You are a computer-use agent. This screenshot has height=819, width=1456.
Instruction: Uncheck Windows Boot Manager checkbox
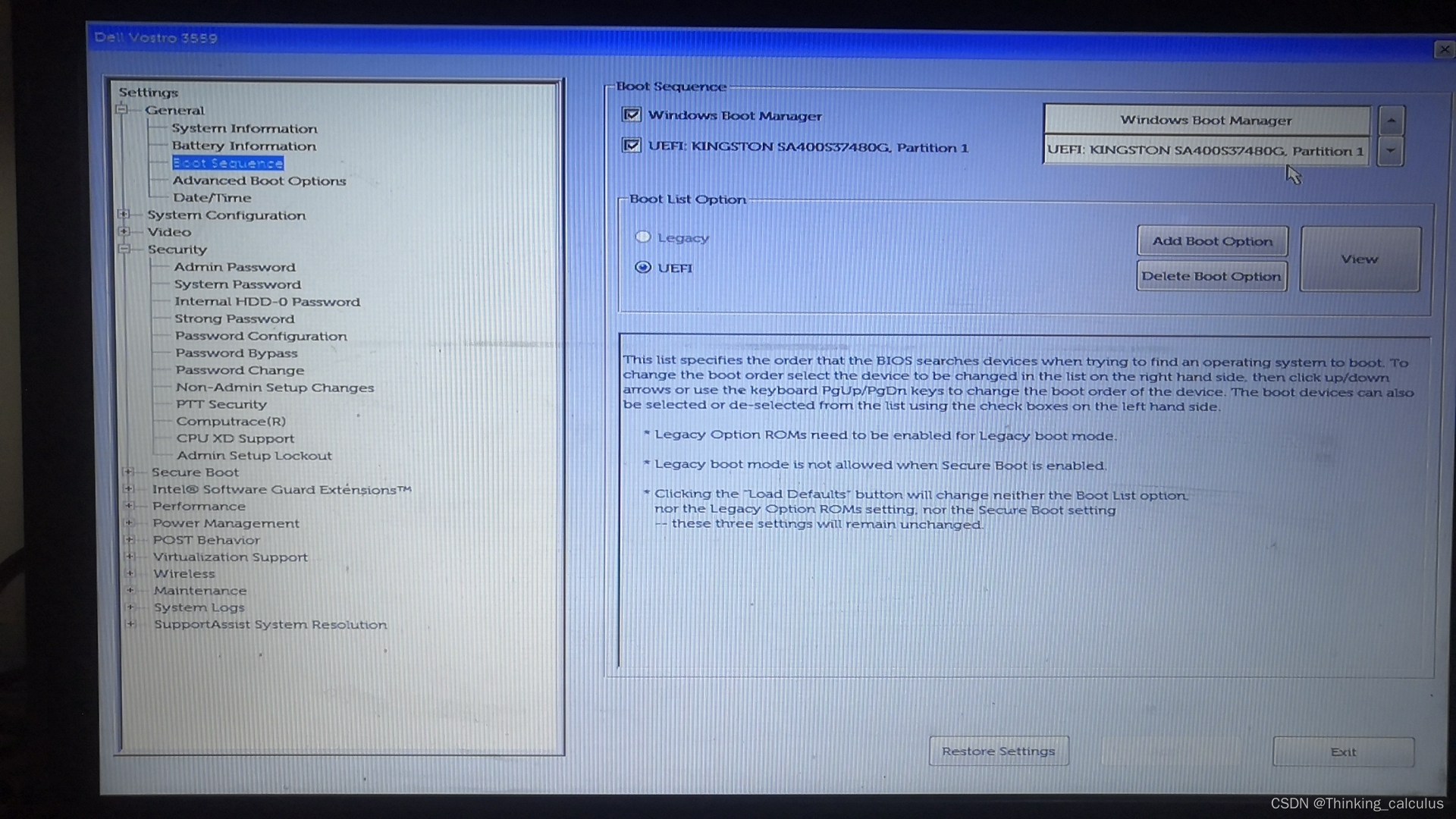pos(631,115)
